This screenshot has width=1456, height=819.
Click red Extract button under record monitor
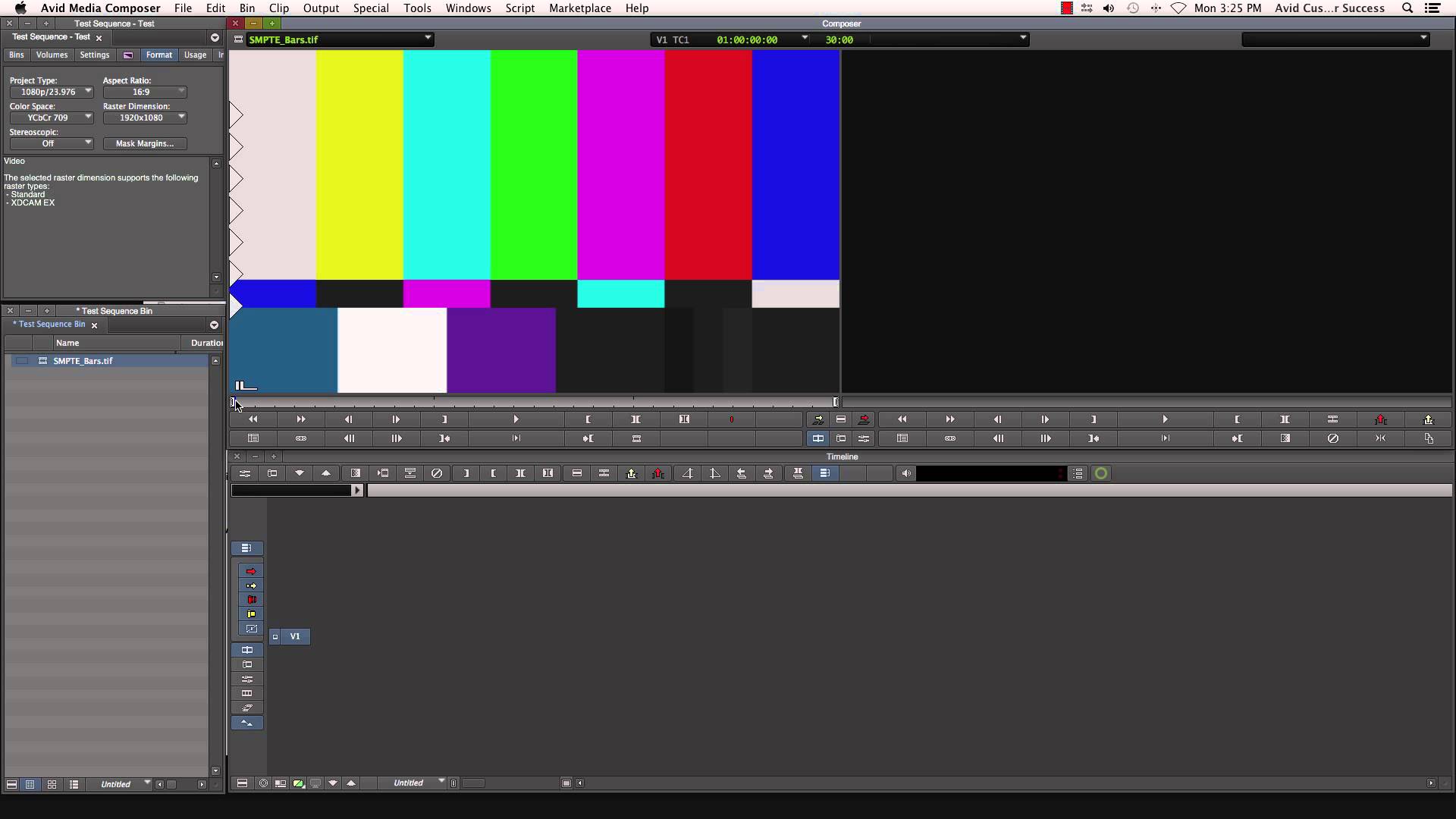tap(1380, 419)
